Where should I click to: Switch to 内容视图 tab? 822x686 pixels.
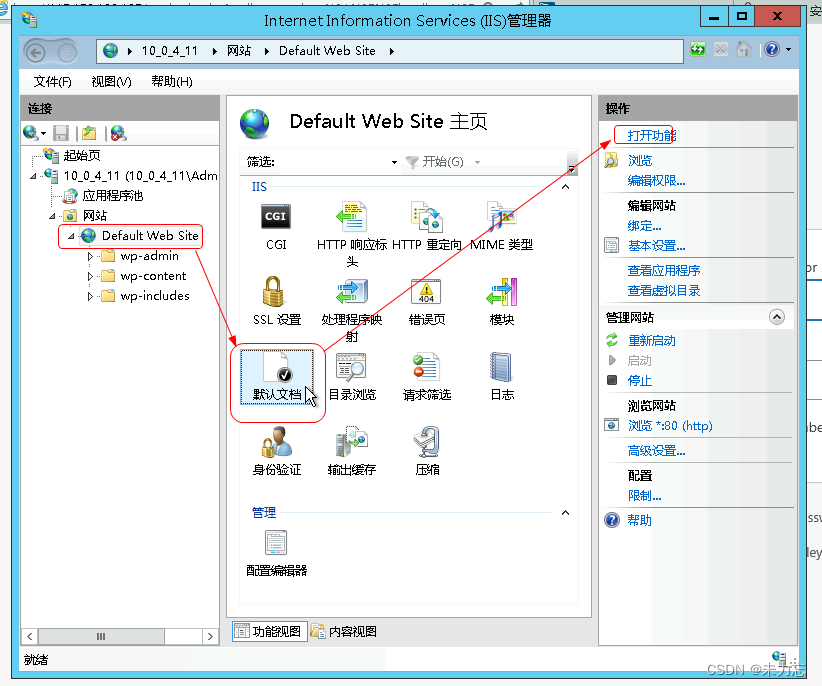point(344,631)
